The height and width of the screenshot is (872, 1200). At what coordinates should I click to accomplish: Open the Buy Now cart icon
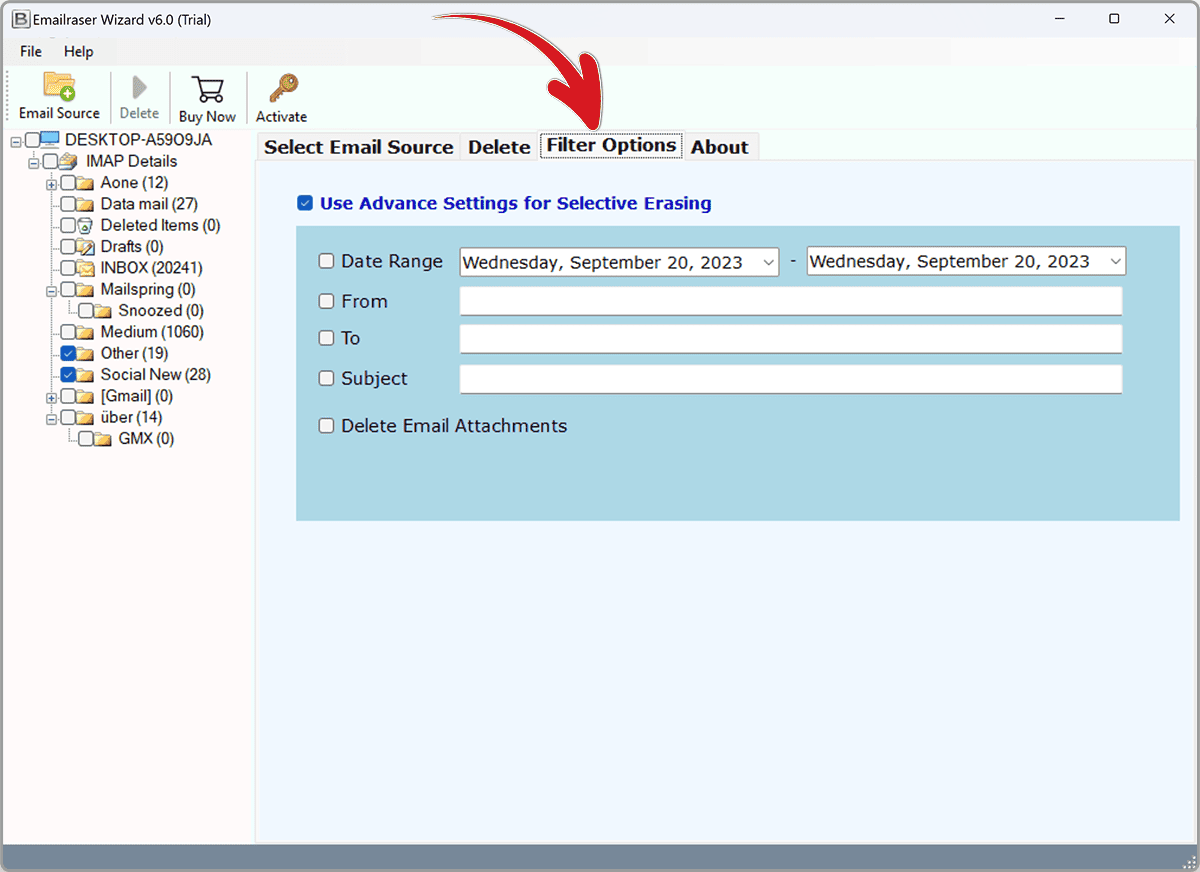[x=207, y=90]
